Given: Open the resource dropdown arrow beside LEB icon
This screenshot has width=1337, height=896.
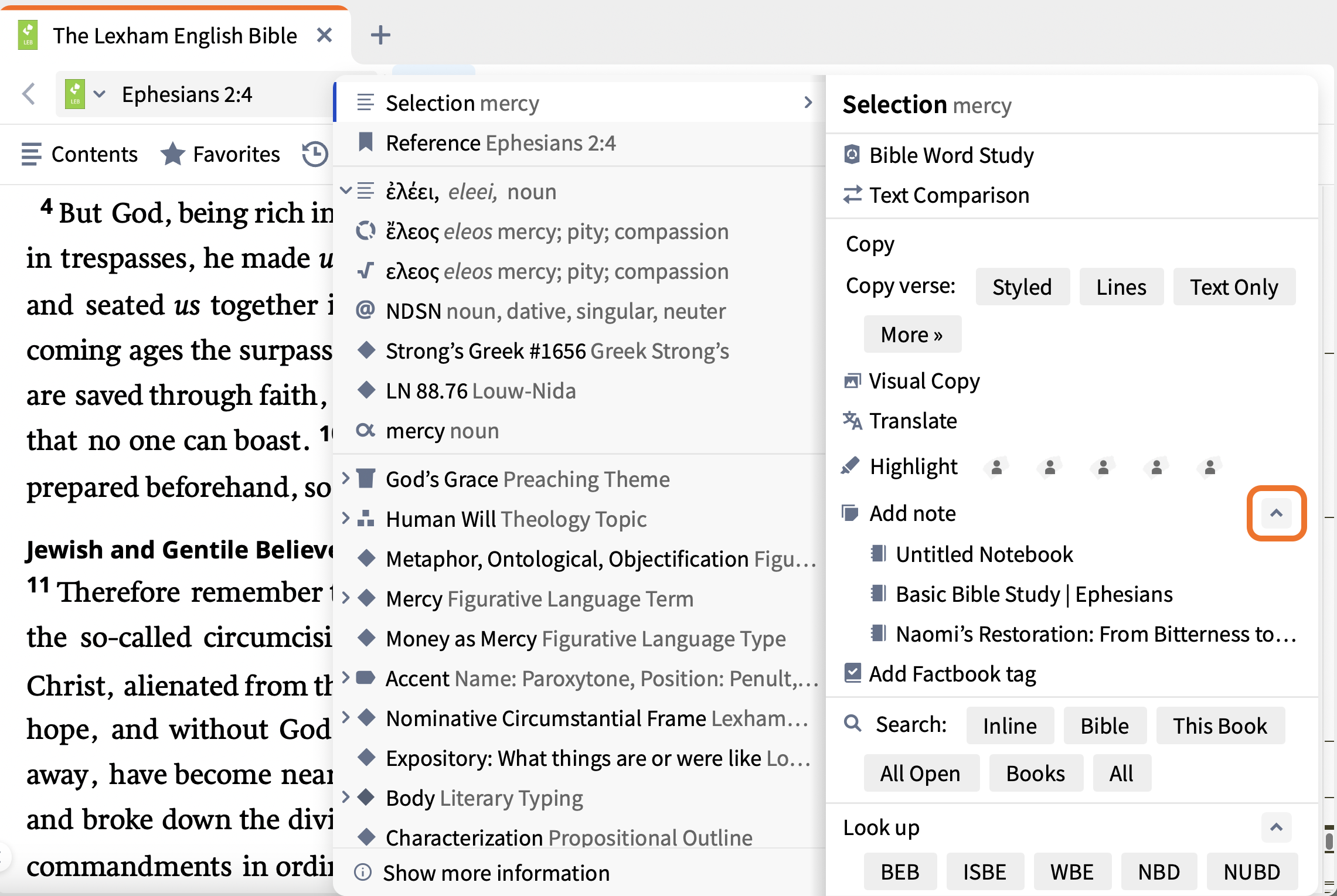Looking at the screenshot, I should coord(100,94).
